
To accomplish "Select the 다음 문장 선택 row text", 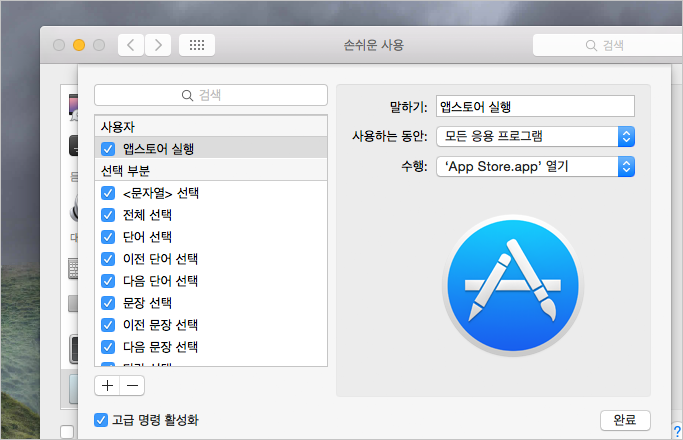I will tap(160, 347).
